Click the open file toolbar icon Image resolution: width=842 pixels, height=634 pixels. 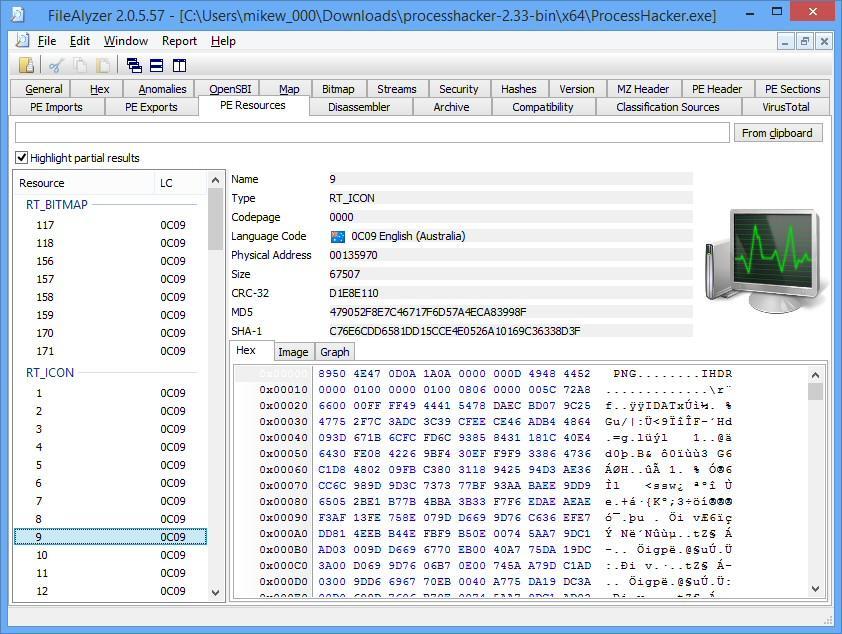pyautogui.click(x=26, y=65)
